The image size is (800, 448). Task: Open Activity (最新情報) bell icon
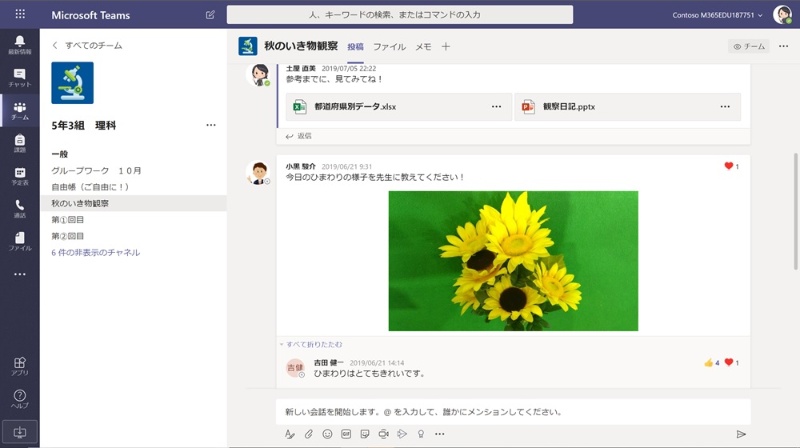19,44
